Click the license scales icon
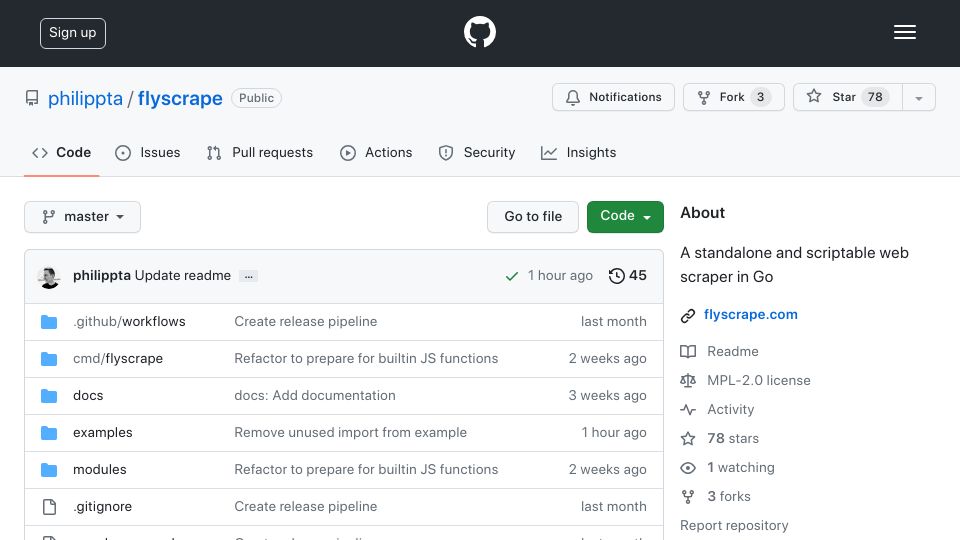The width and height of the screenshot is (960, 540). [688, 381]
